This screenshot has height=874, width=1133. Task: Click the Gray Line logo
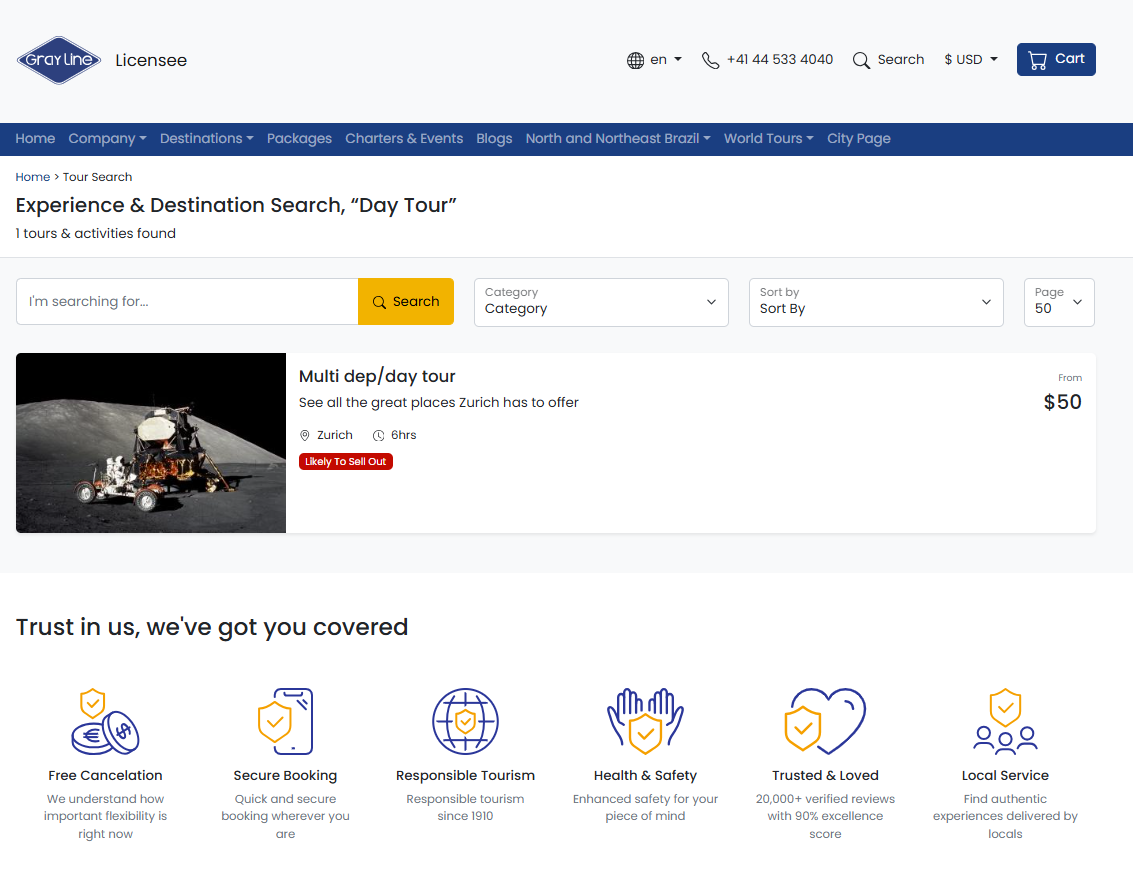[60, 60]
